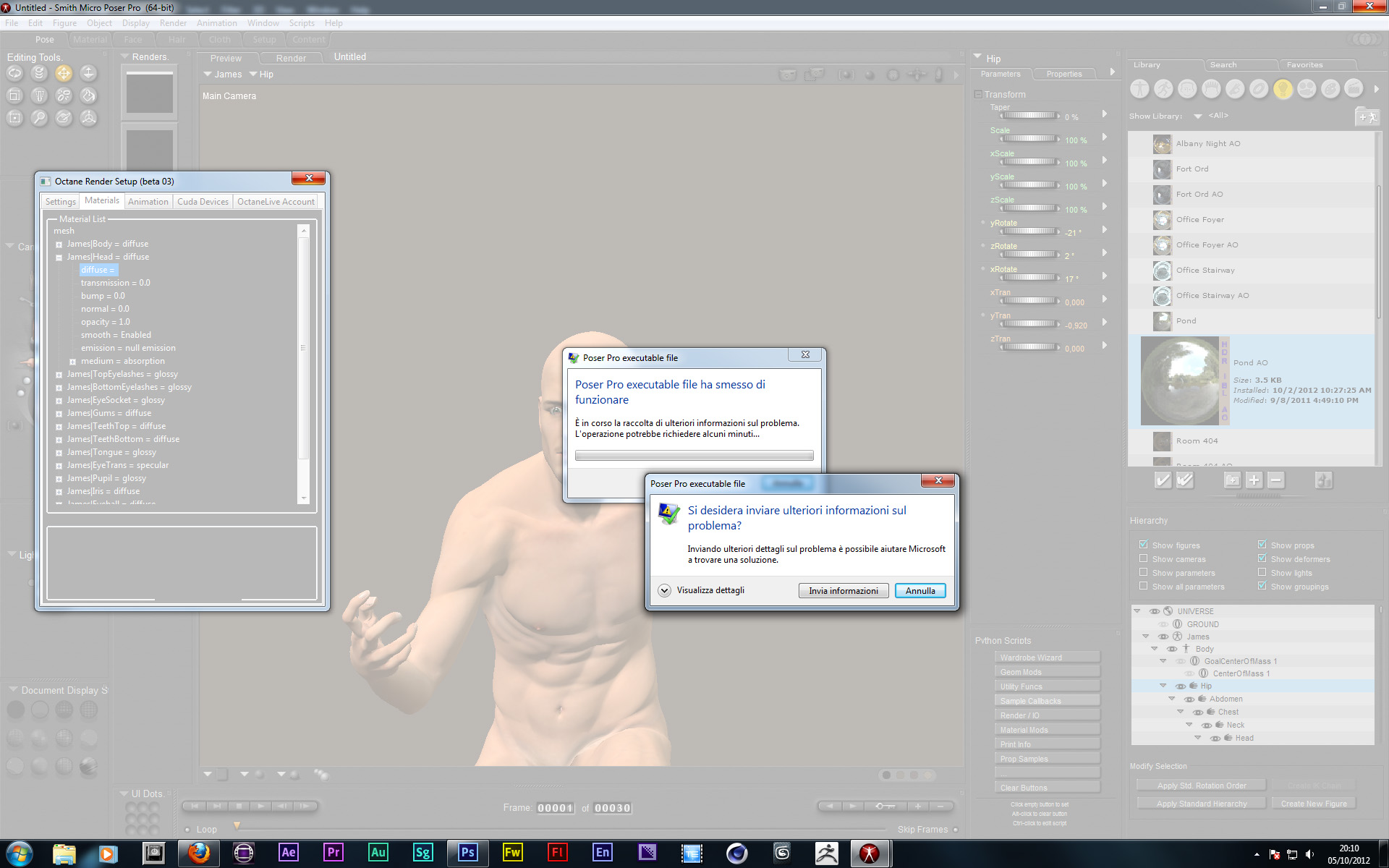Enable the Show lights checkbox
The image size is (1389, 868).
(x=1262, y=572)
